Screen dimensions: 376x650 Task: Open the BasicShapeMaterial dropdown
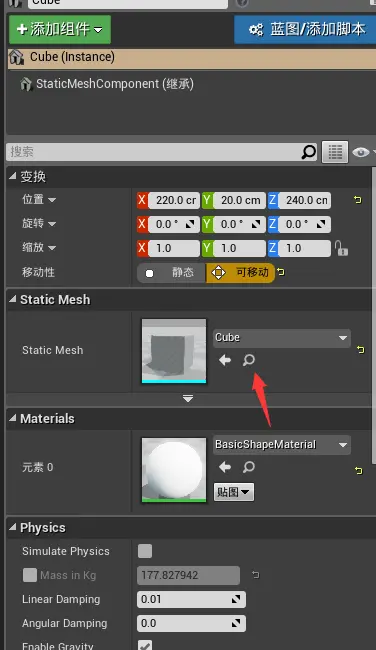point(281,445)
